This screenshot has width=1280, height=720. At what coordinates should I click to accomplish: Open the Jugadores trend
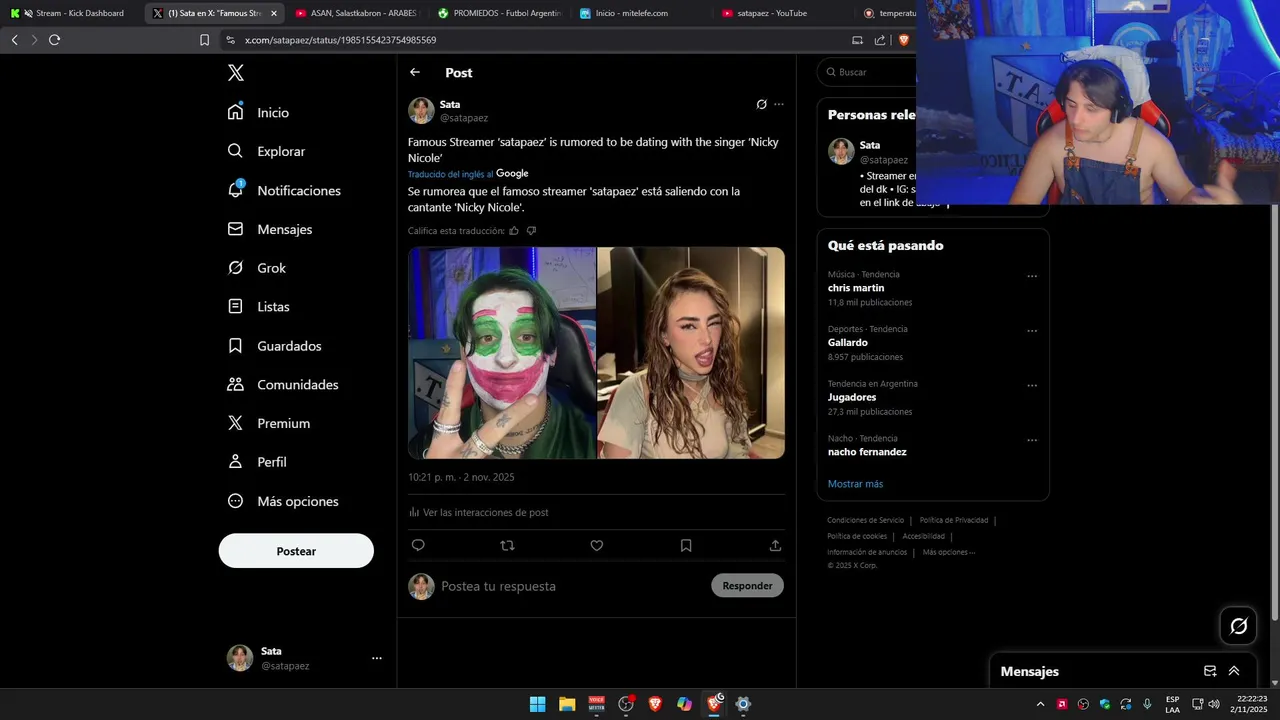coord(853,397)
